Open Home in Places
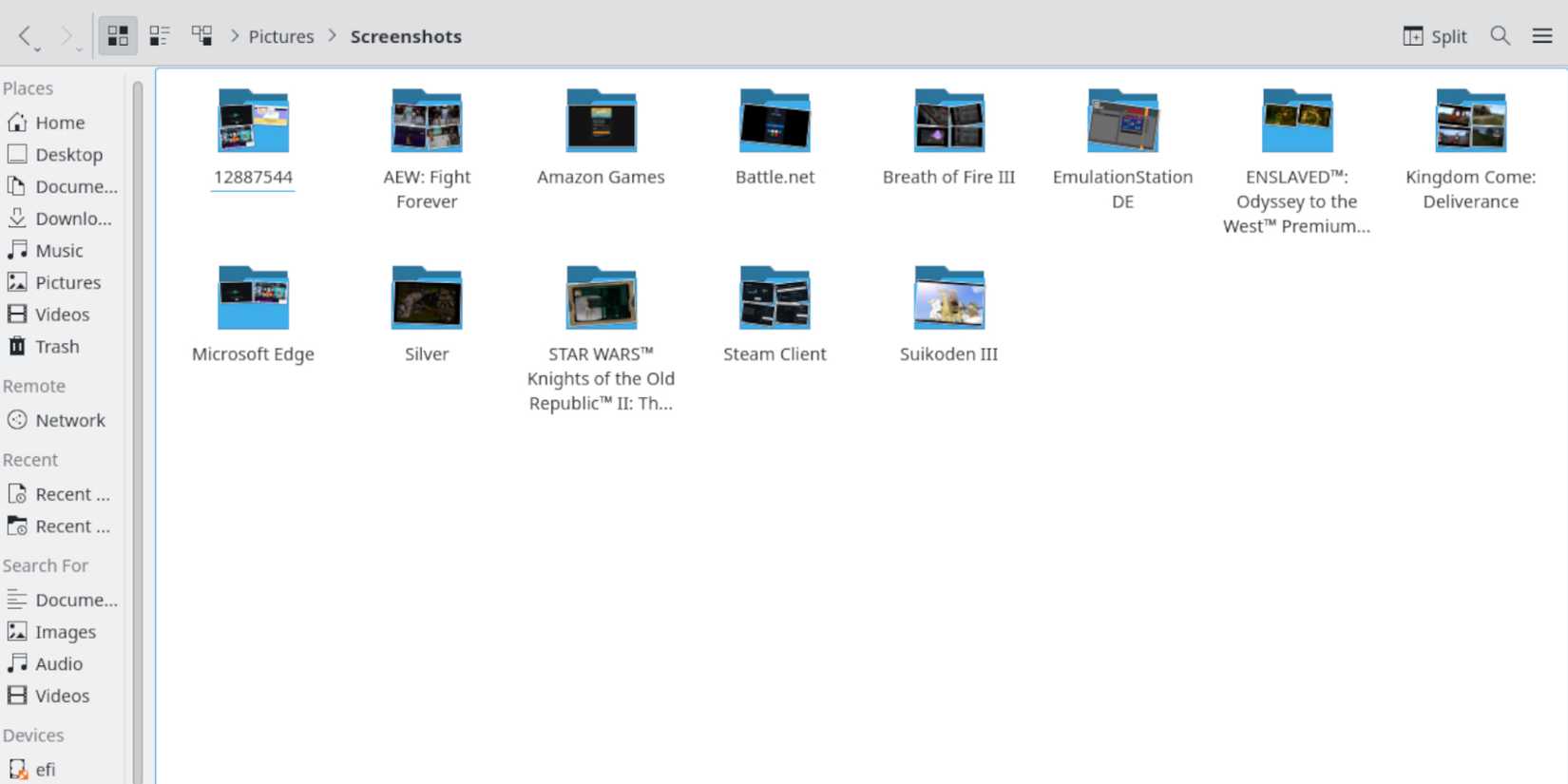The width and height of the screenshot is (1568, 784). (x=62, y=123)
